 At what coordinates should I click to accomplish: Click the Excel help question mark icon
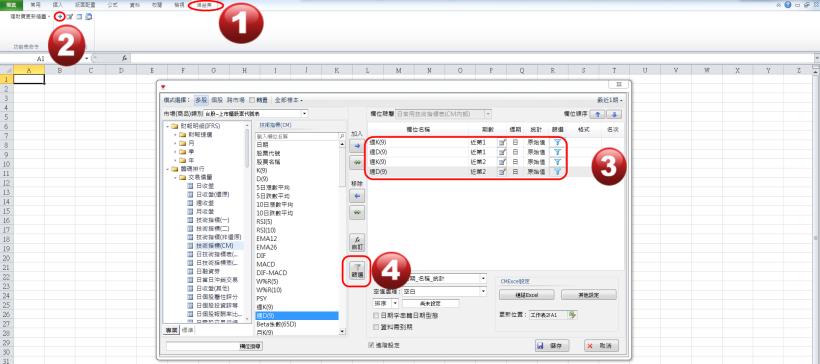(788, 4)
